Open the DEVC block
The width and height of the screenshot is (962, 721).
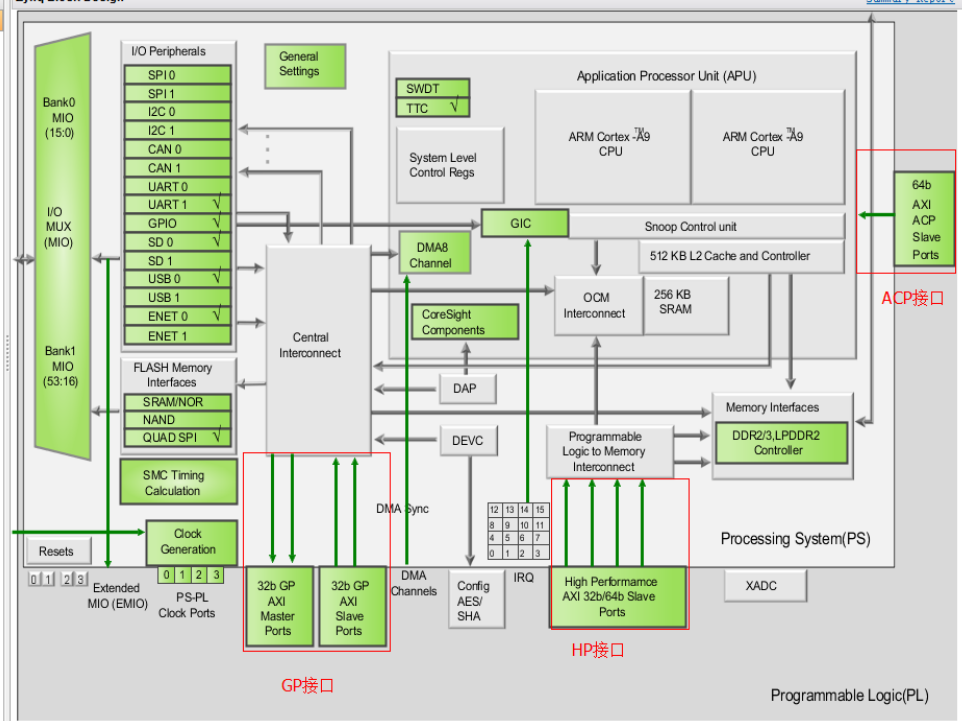(x=467, y=439)
